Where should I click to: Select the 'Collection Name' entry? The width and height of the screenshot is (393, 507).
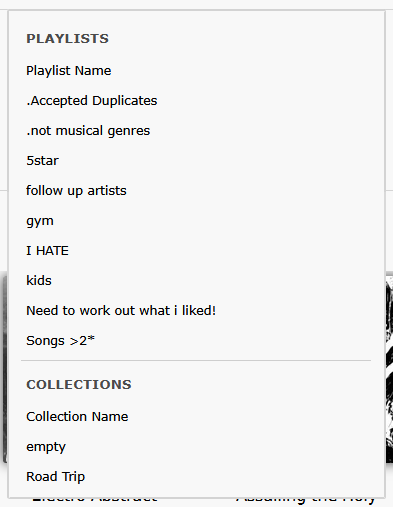(77, 417)
